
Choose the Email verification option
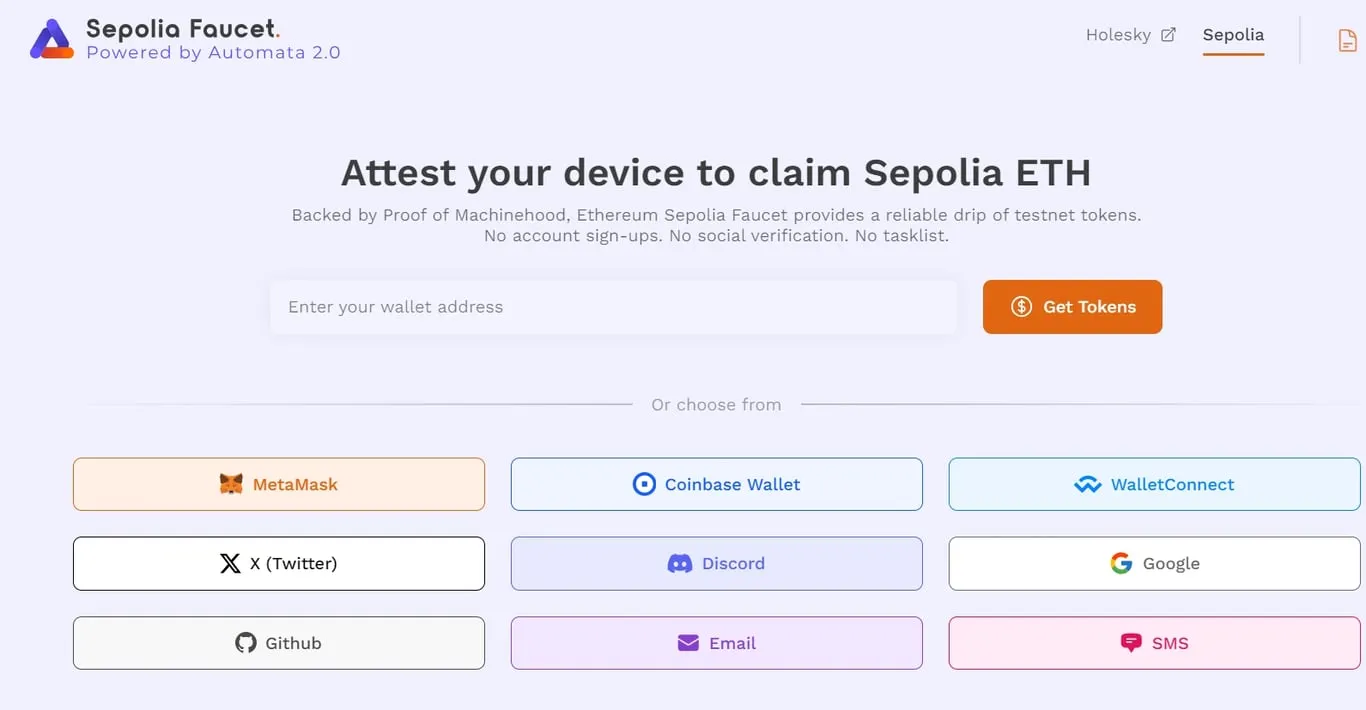coord(716,643)
